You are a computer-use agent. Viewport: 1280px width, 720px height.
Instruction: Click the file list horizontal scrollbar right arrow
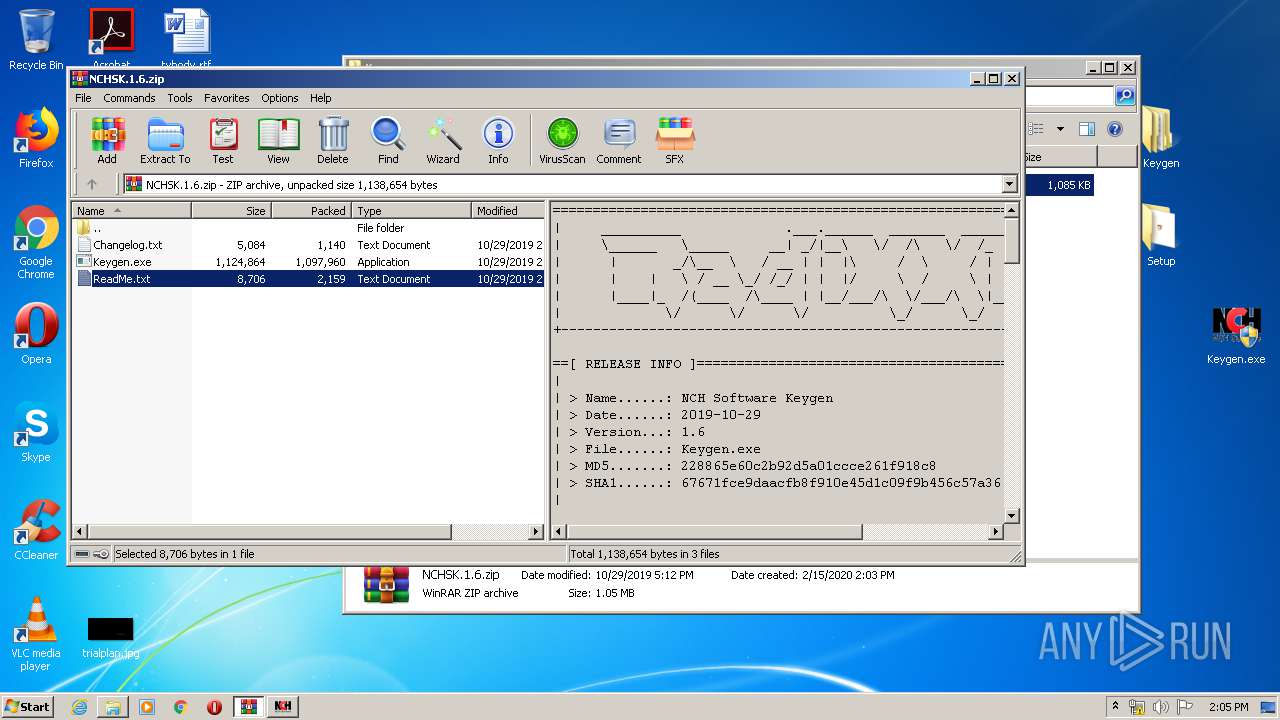point(536,532)
